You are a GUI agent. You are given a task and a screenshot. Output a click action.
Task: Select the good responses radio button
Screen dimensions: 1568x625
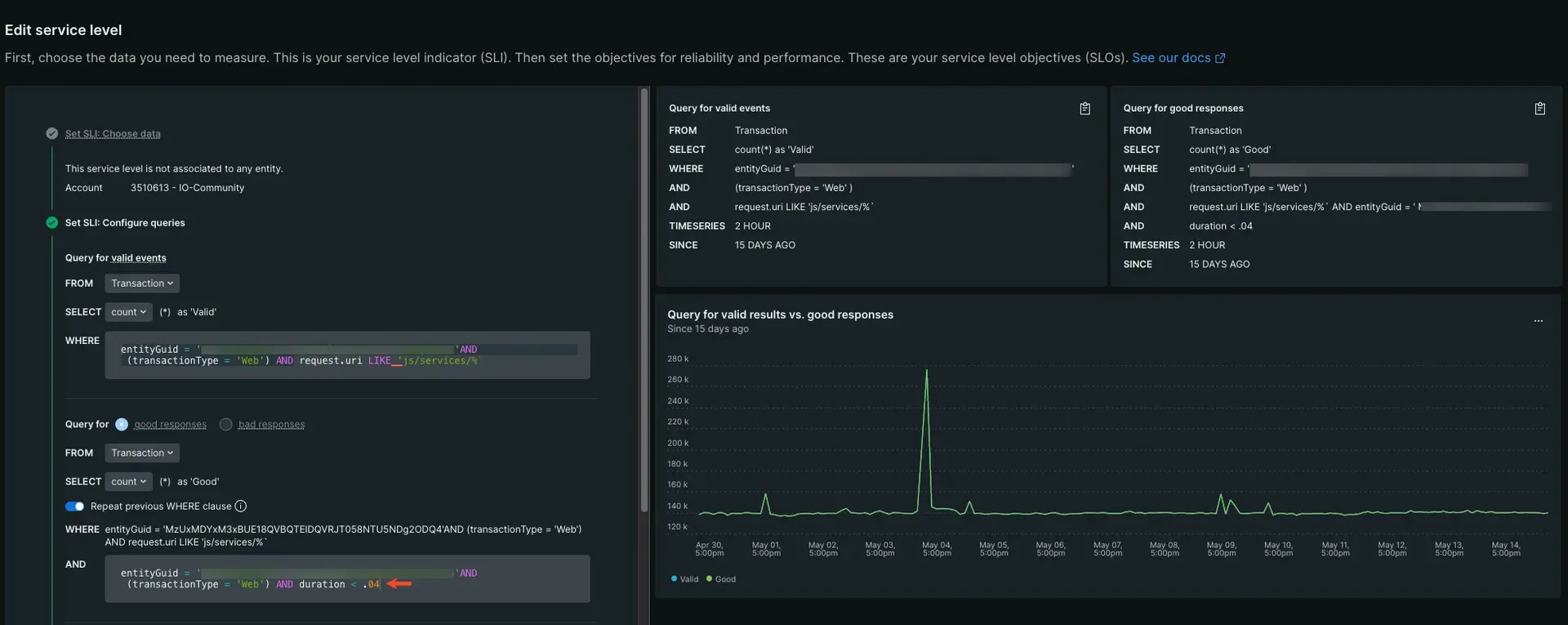click(122, 425)
